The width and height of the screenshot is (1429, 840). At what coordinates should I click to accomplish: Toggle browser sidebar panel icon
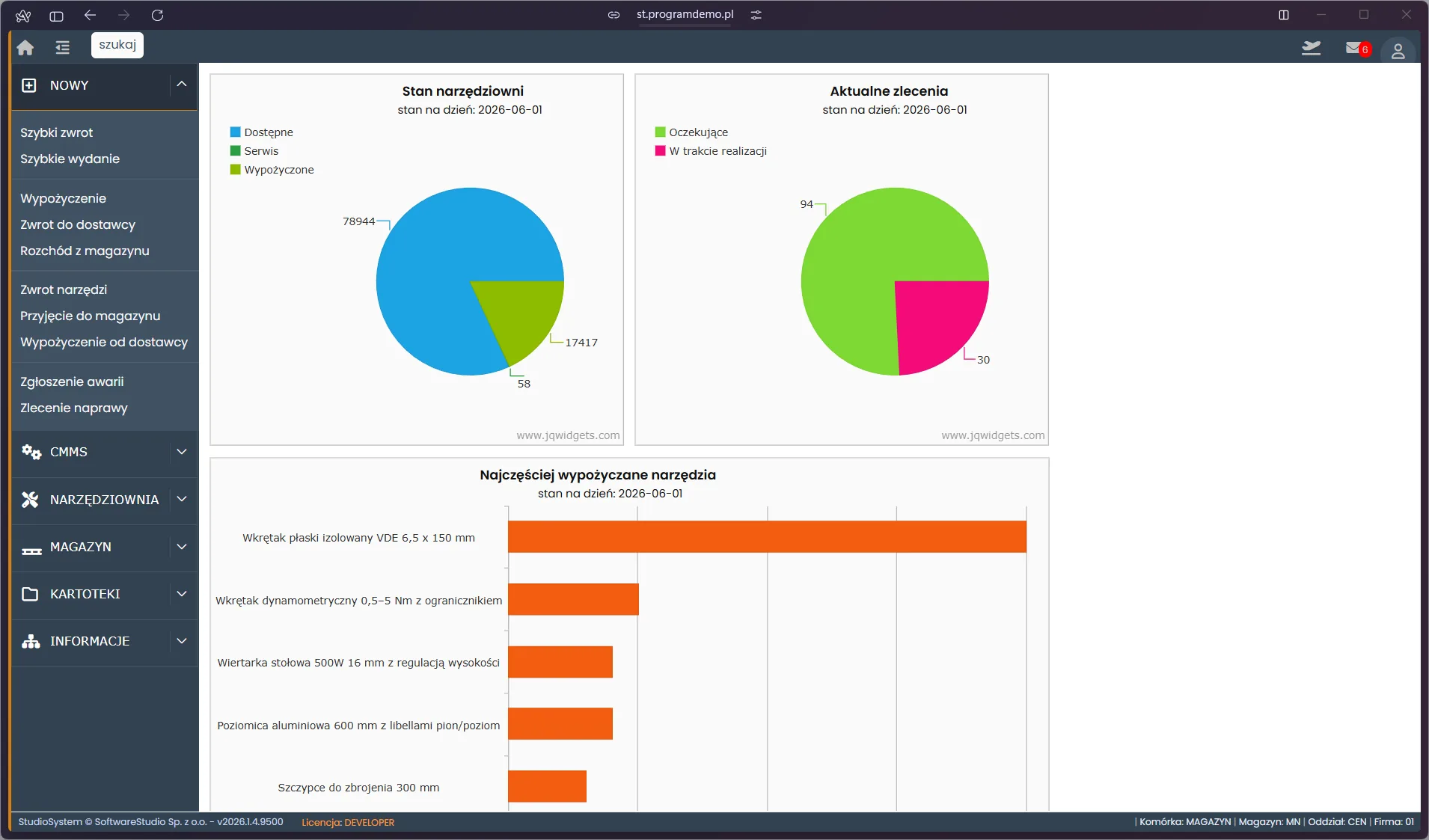tap(56, 15)
